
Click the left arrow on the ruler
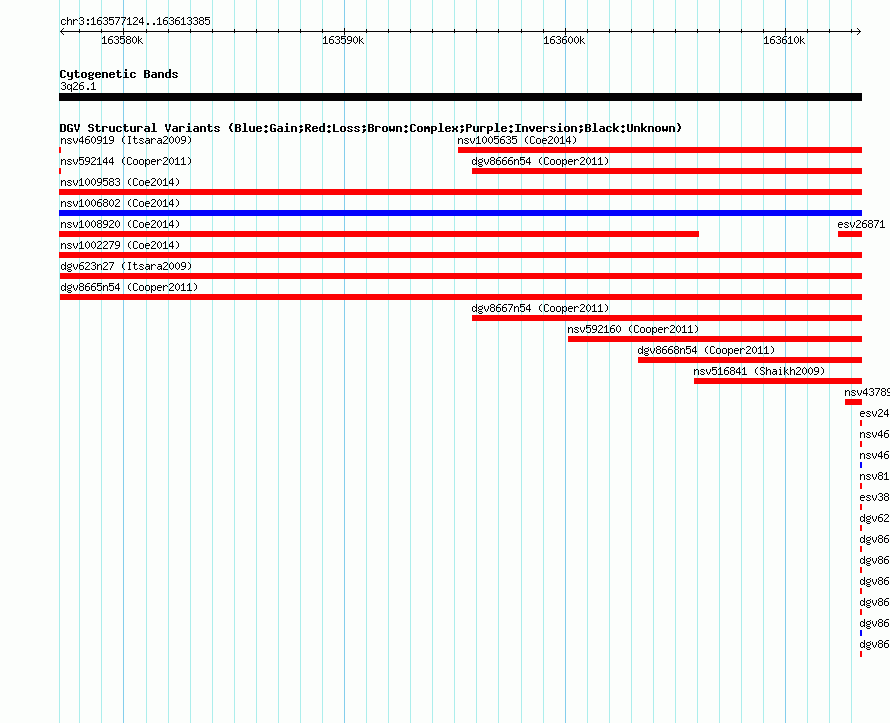[62, 32]
